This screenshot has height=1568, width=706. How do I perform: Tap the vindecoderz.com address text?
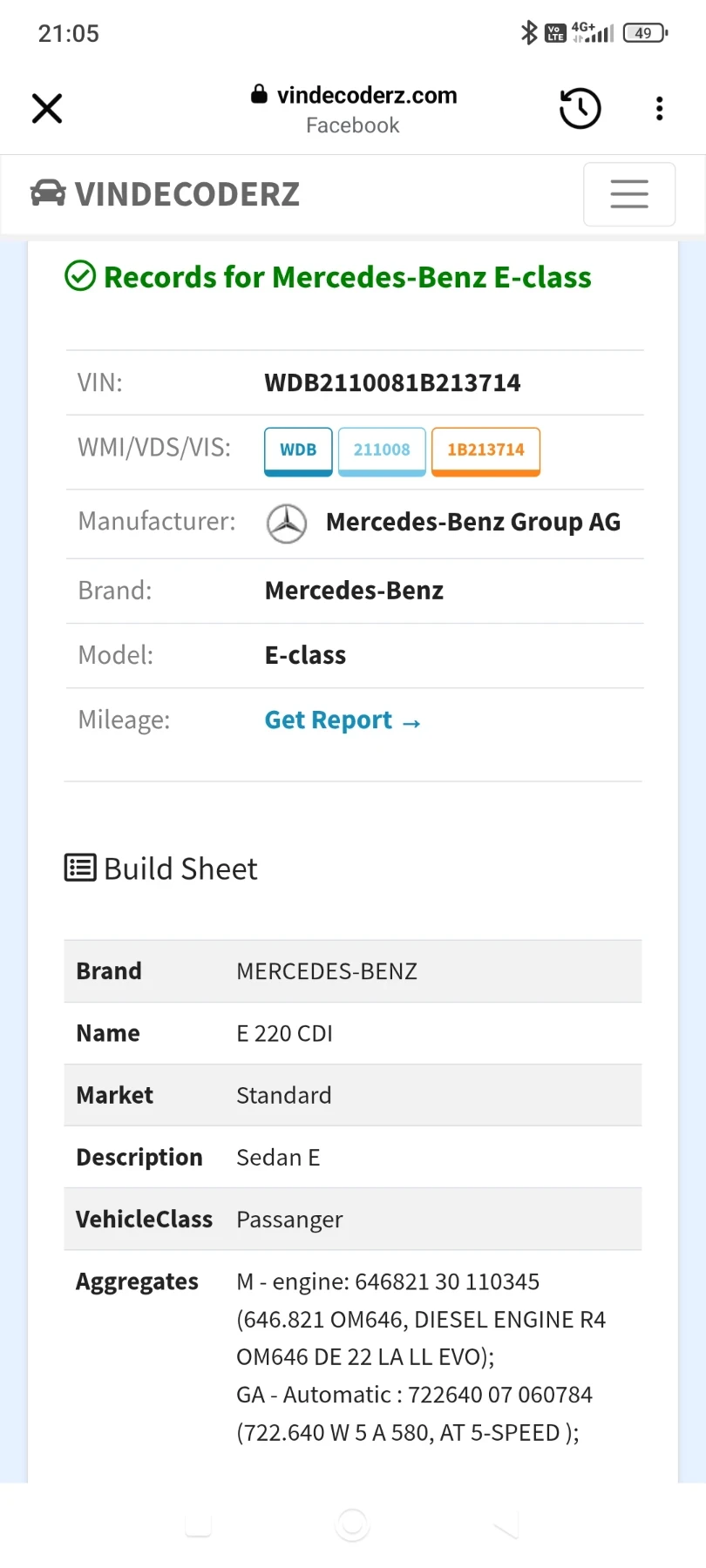click(x=367, y=95)
